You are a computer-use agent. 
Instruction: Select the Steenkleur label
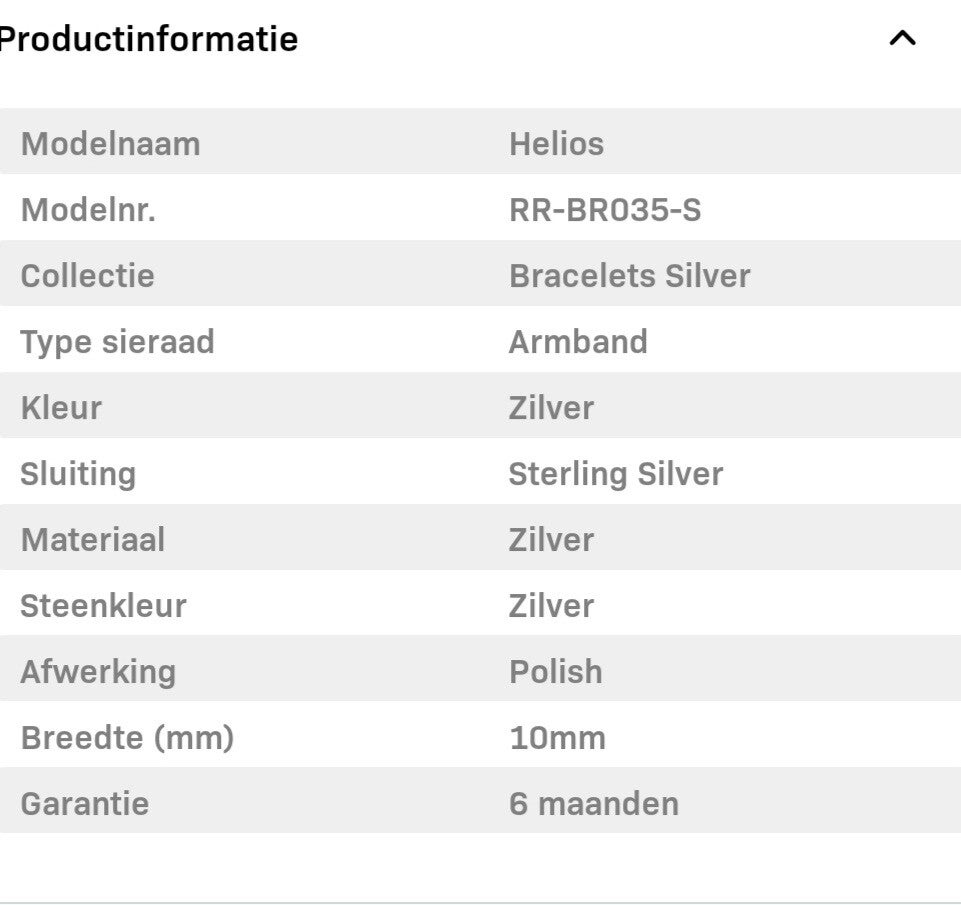103,606
